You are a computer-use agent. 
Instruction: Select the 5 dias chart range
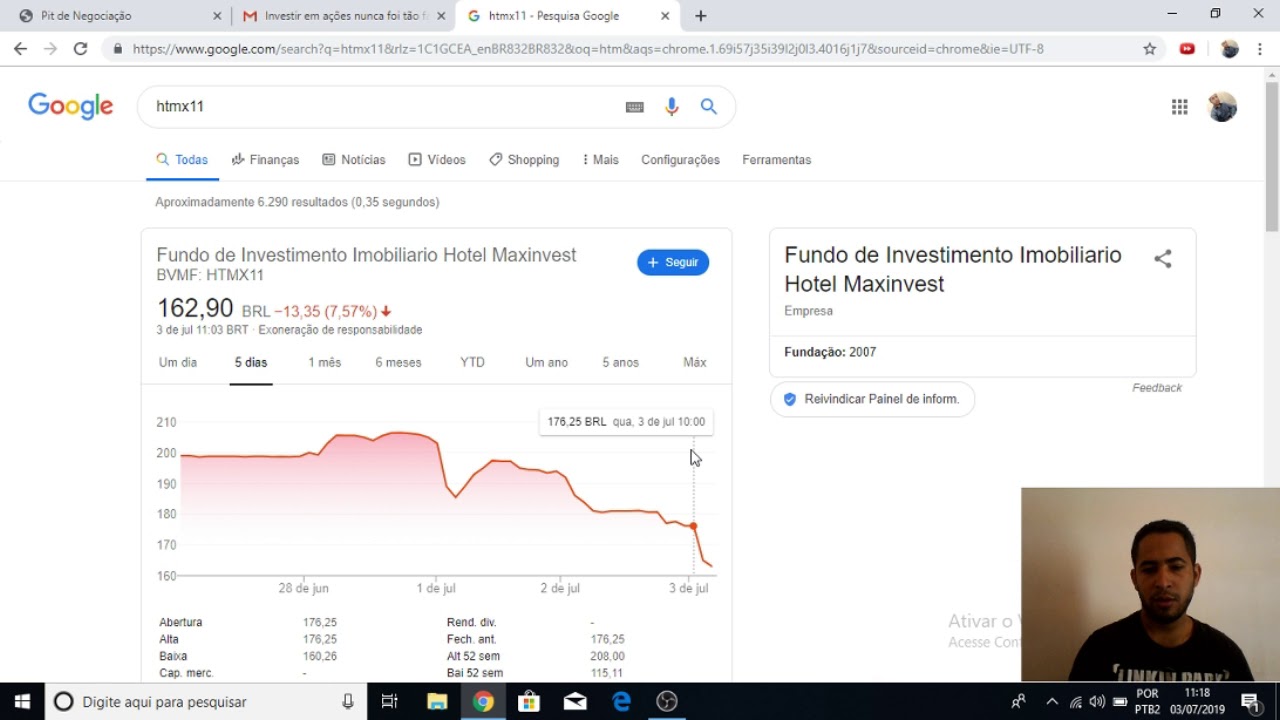(x=251, y=362)
